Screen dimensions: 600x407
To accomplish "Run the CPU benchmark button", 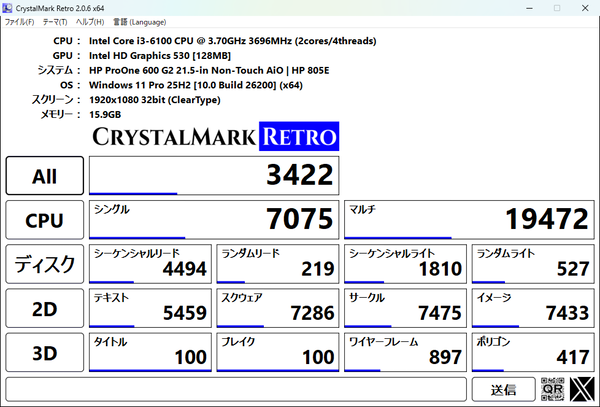I will 45,220.
